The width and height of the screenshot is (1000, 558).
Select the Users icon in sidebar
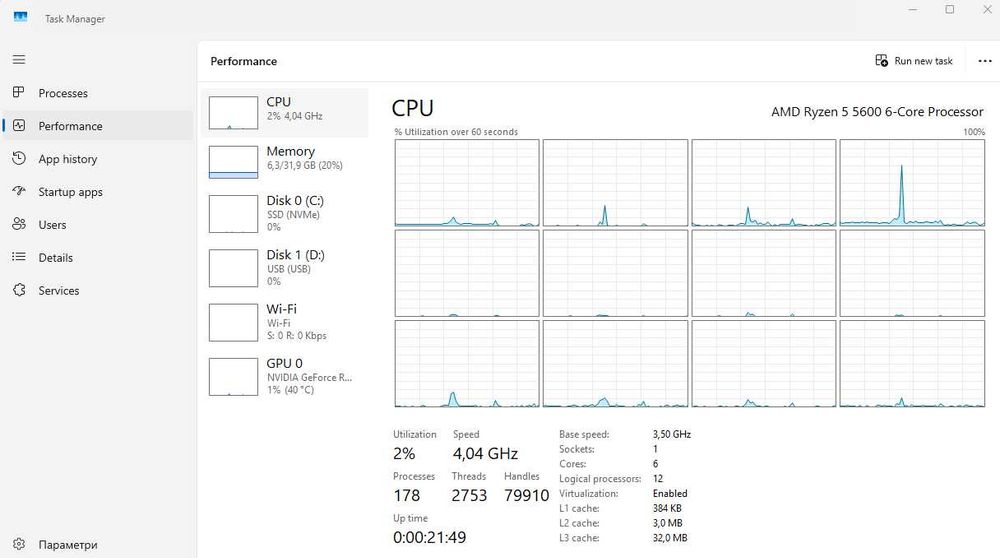coord(19,225)
